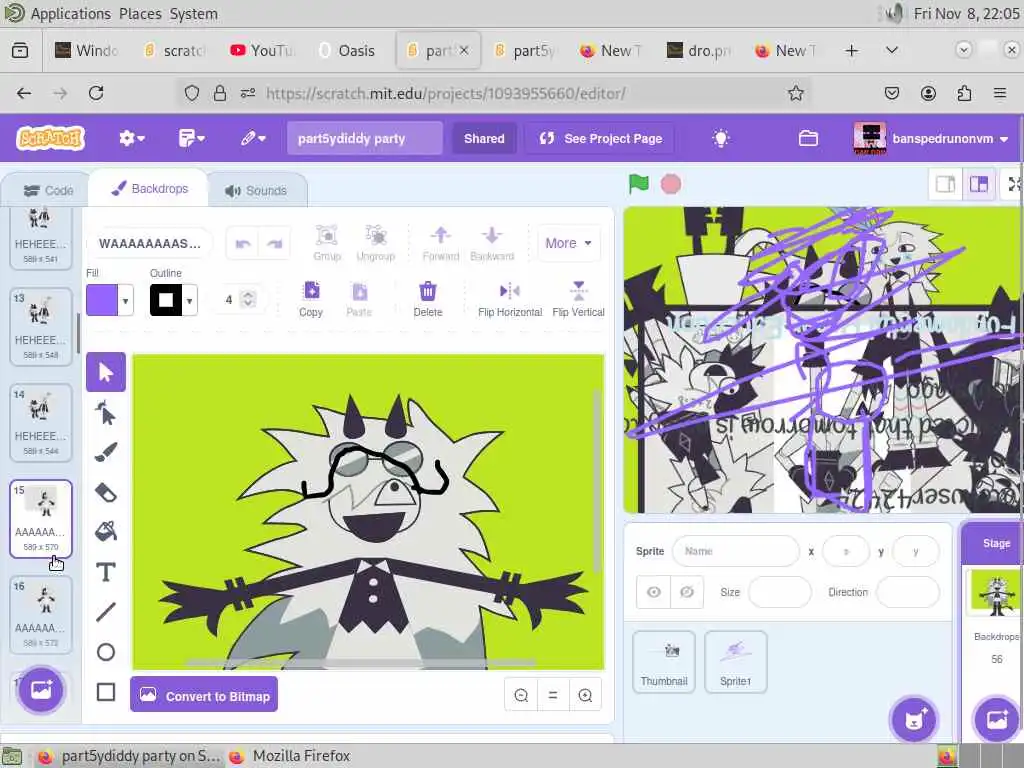Hide sprite with crossed-eye button
Screen dimensions: 1024x768
[686, 592]
